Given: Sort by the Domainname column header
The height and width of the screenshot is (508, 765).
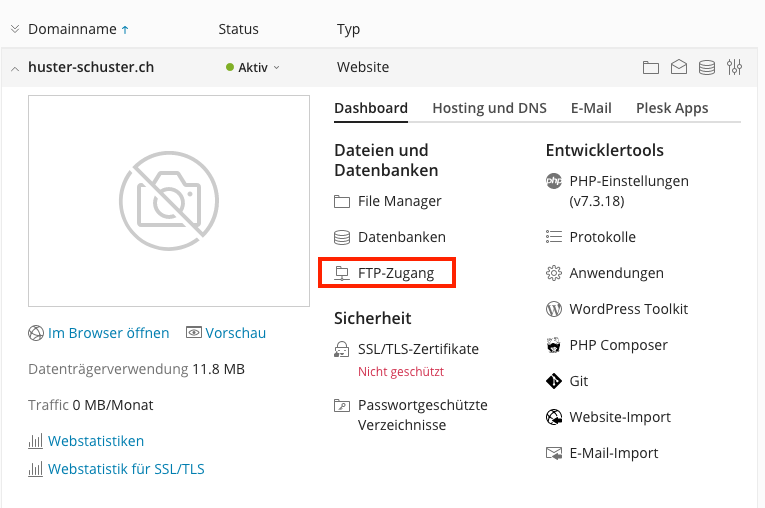Looking at the screenshot, I should 72,29.
